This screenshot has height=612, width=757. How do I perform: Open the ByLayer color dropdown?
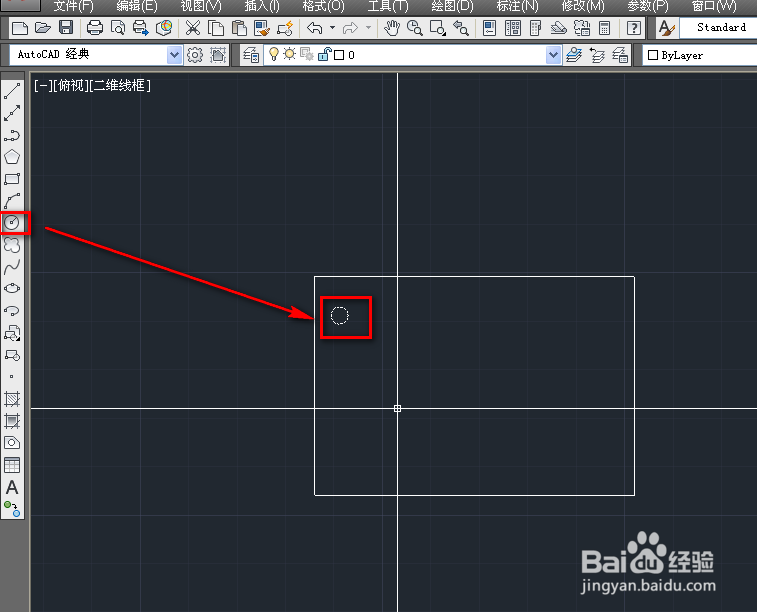coord(700,55)
